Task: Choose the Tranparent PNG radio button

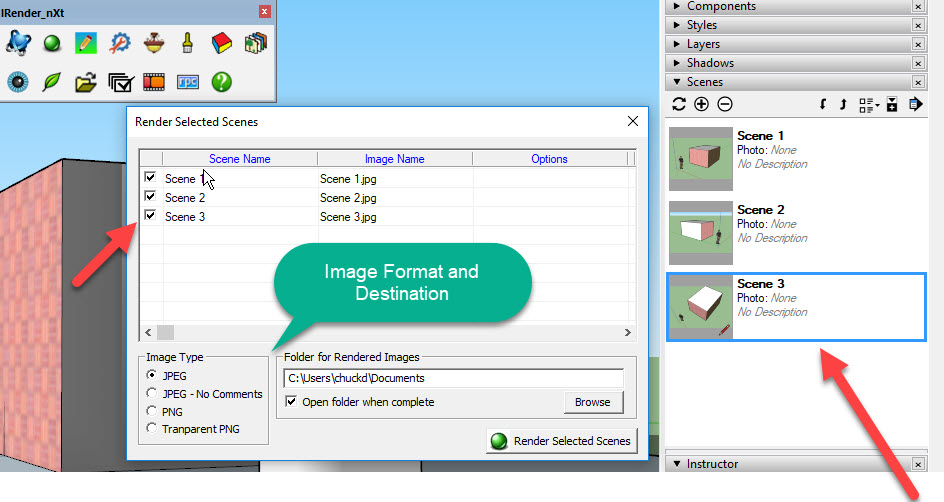Action: (152, 428)
